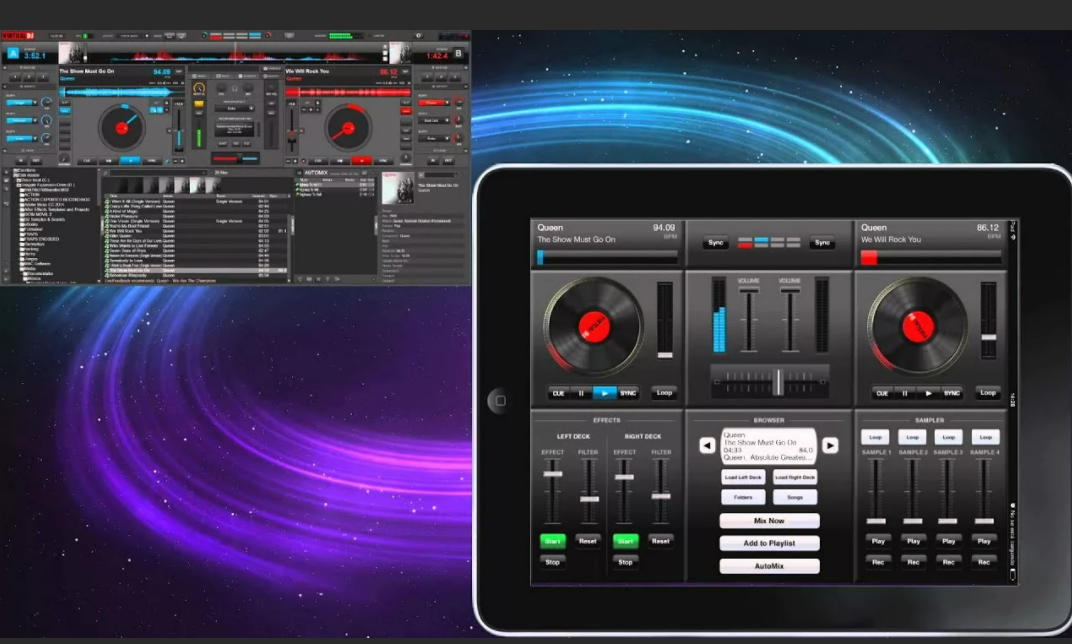Tap SYNC under the right turntable

pos(952,393)
